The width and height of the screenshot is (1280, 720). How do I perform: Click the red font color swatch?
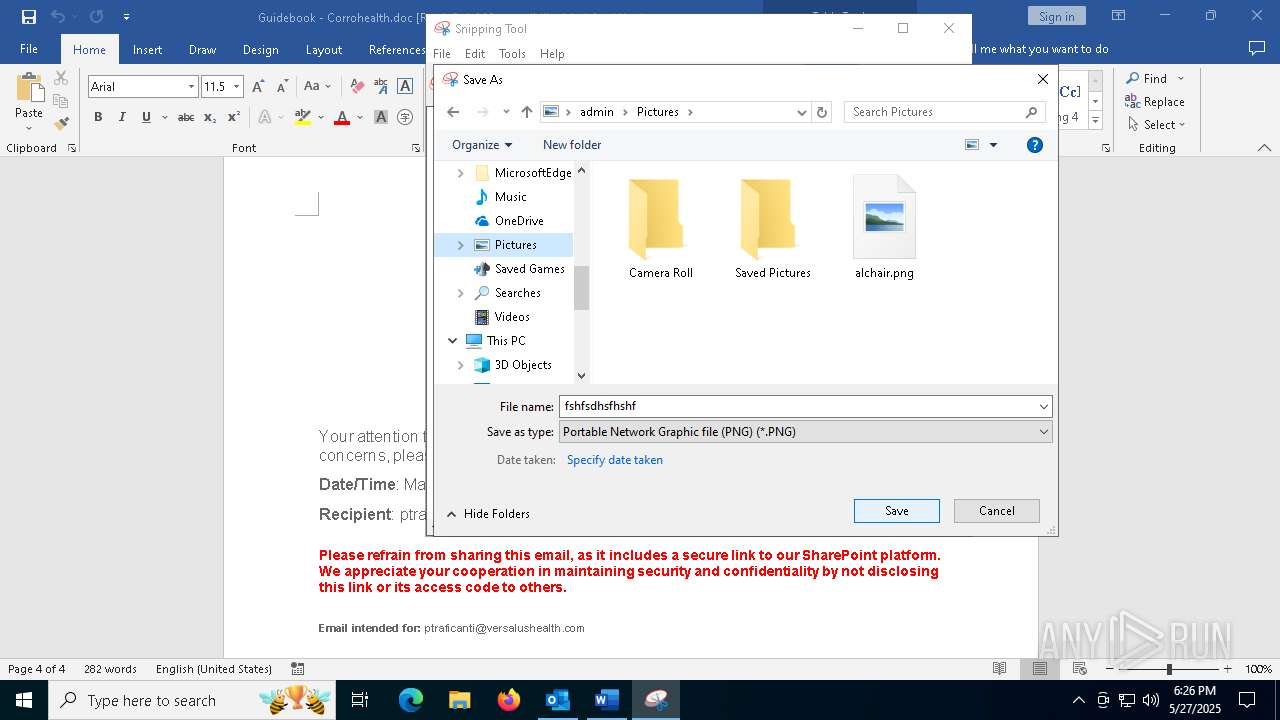click(342, 117)
